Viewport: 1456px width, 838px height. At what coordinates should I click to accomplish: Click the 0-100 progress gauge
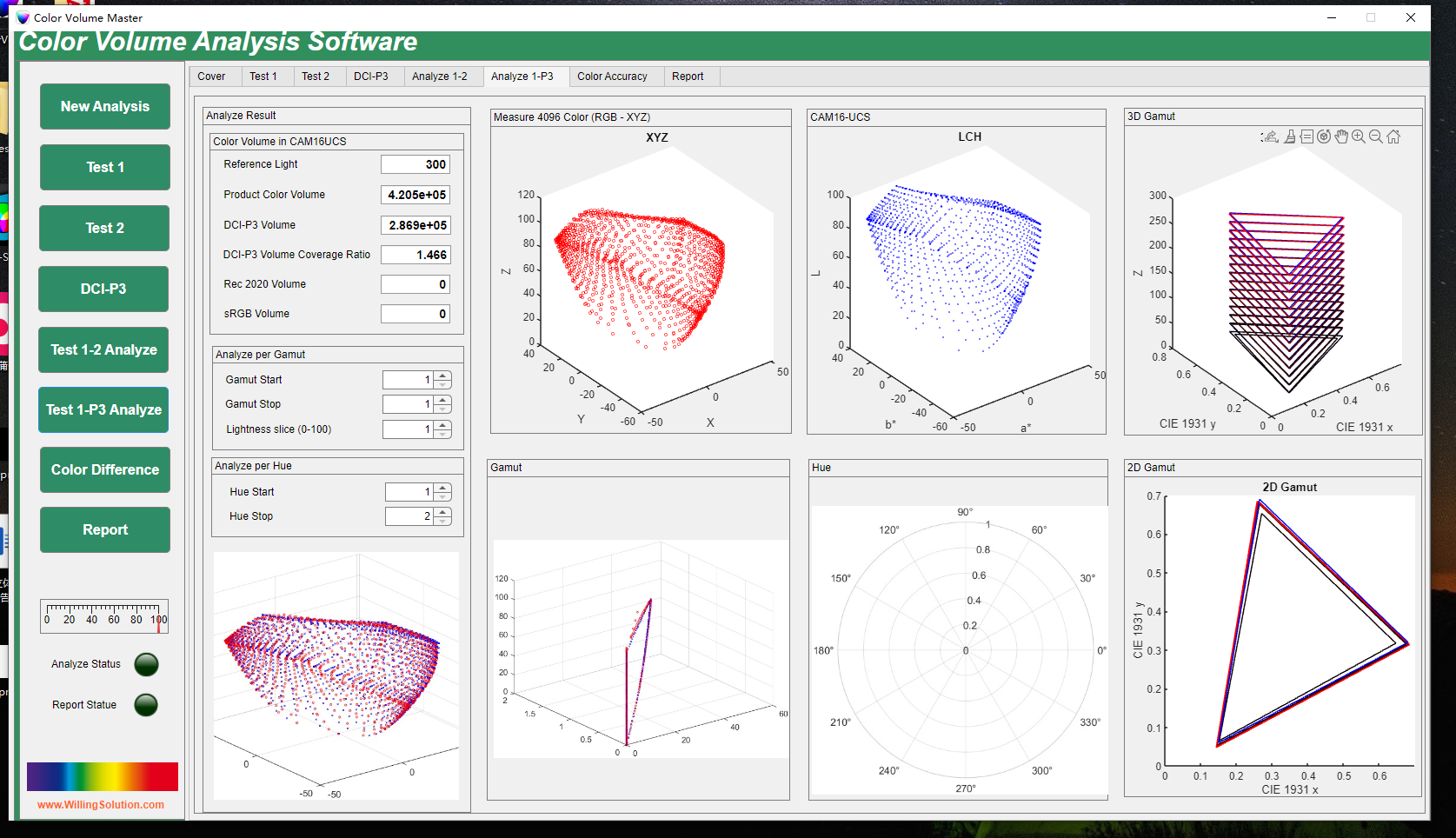click(103, 615)
